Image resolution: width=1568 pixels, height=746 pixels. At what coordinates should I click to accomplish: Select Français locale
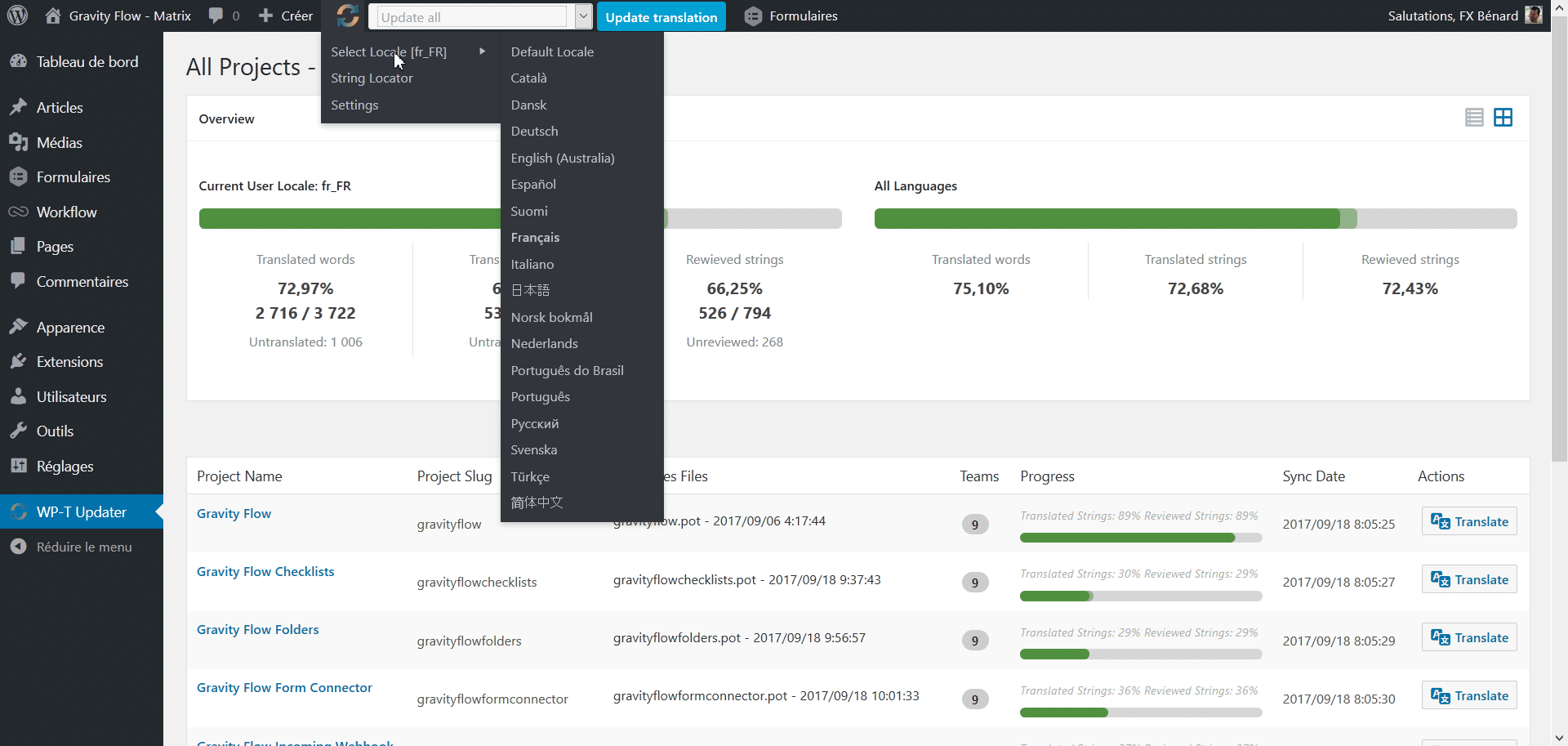click(535, 237)
